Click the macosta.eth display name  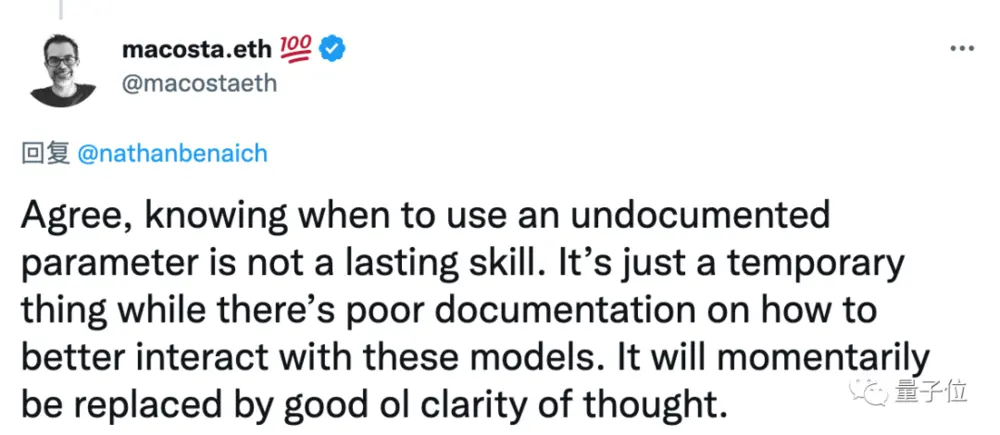tap(196, 50)
